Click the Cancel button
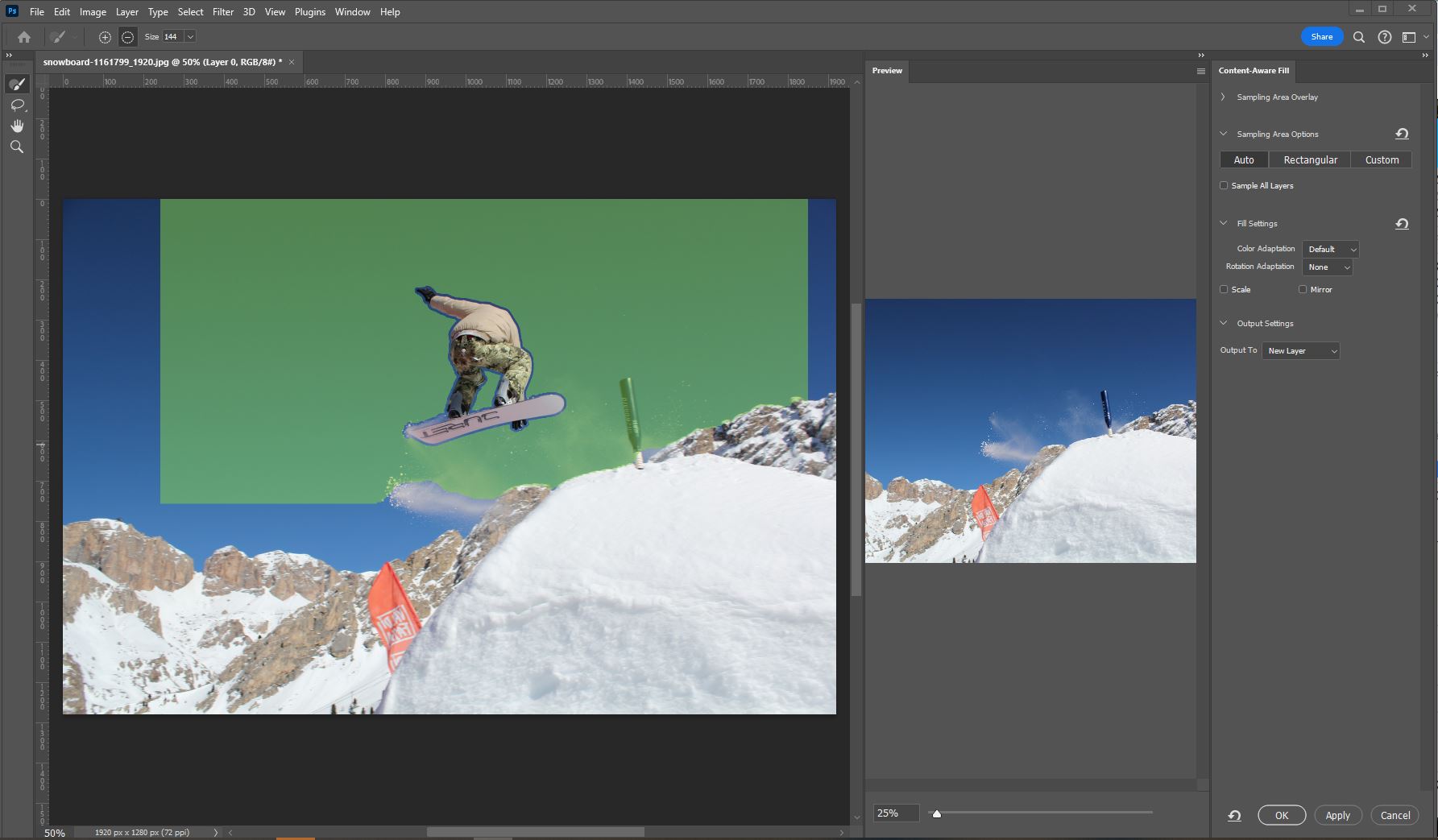Viewport: 1438px width, 840px height. [1395, 815]
